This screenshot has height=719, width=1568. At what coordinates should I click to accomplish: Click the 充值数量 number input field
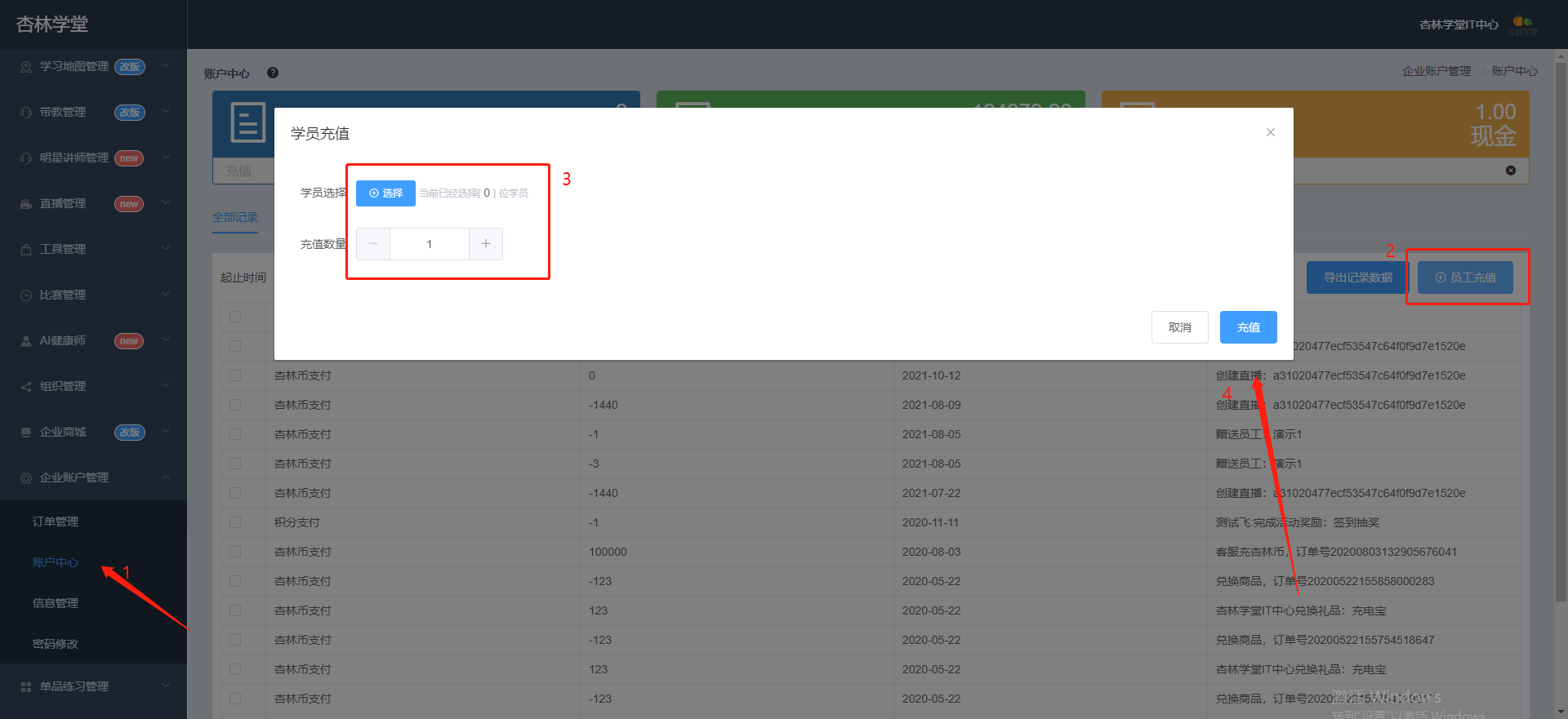430,244
